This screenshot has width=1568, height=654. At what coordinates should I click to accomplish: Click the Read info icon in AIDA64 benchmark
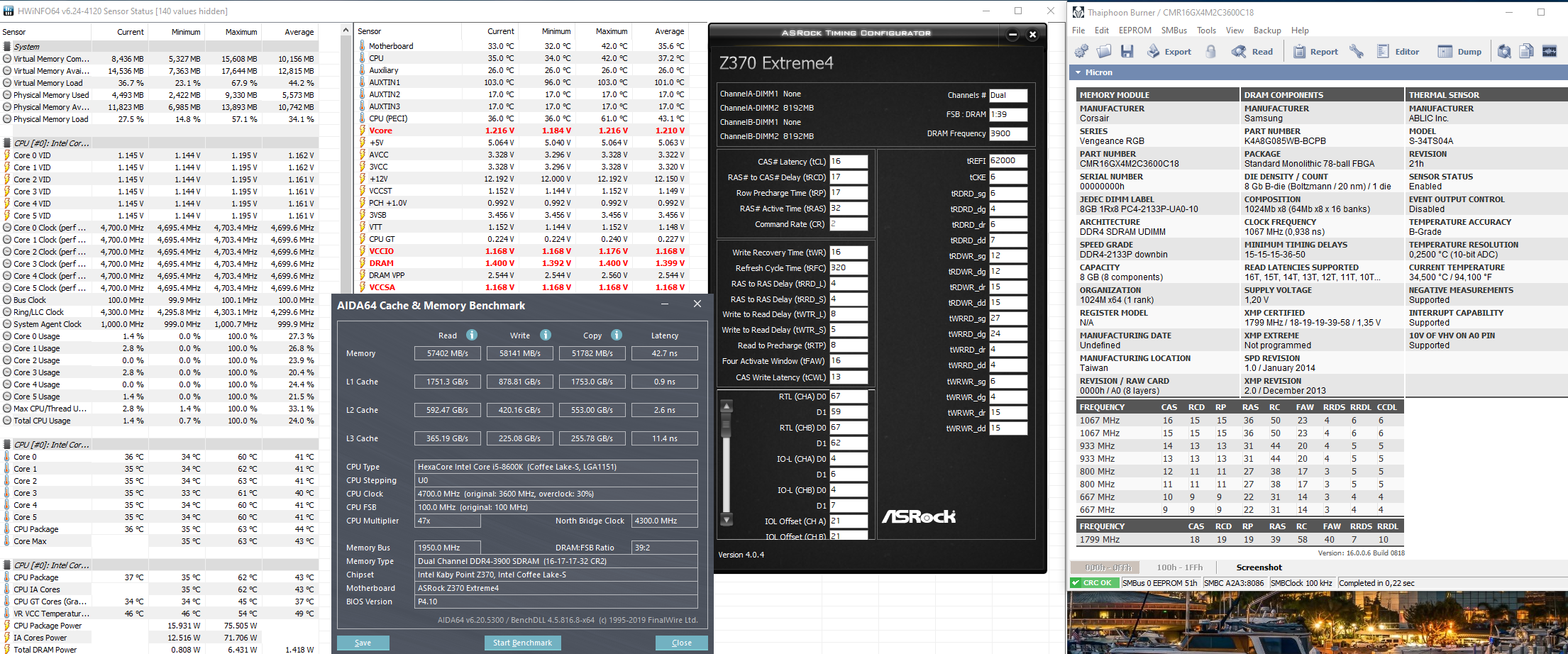click(472, 335)
